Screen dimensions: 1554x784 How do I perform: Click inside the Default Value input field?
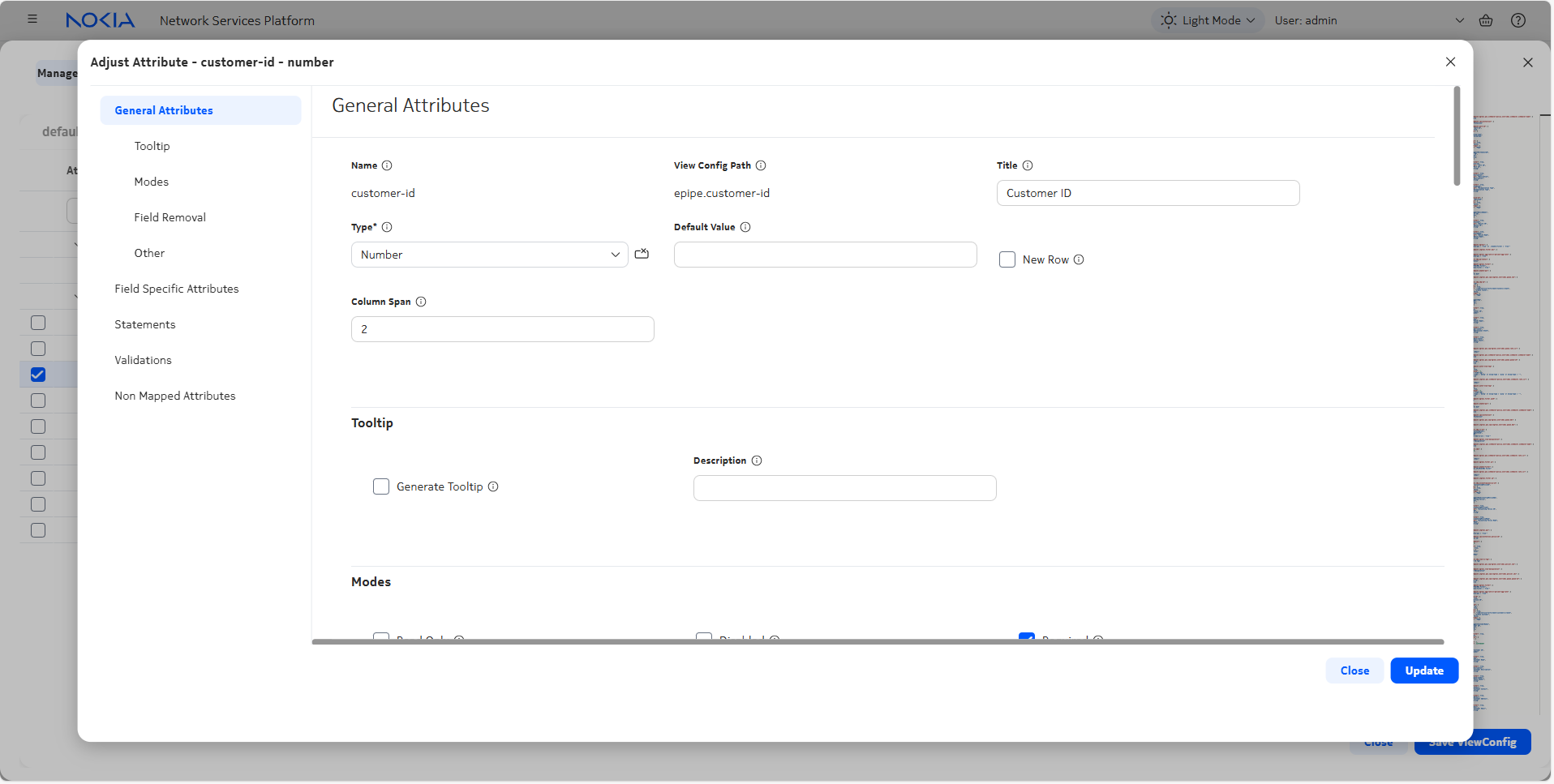point(824,254)
